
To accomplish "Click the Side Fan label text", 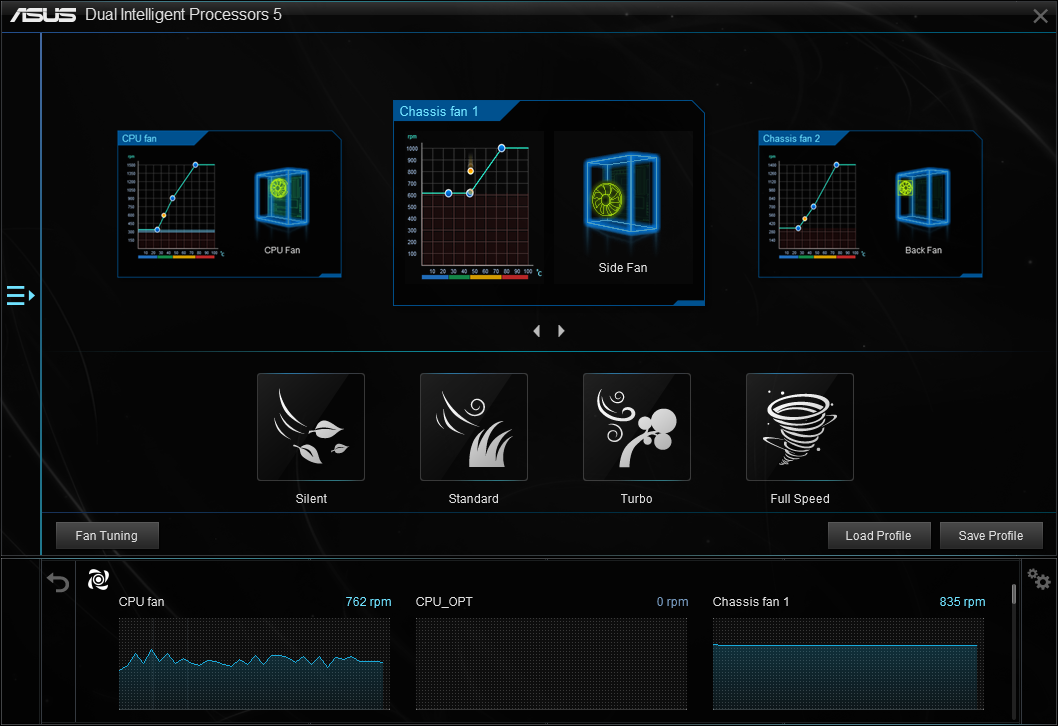I will 623,268.
